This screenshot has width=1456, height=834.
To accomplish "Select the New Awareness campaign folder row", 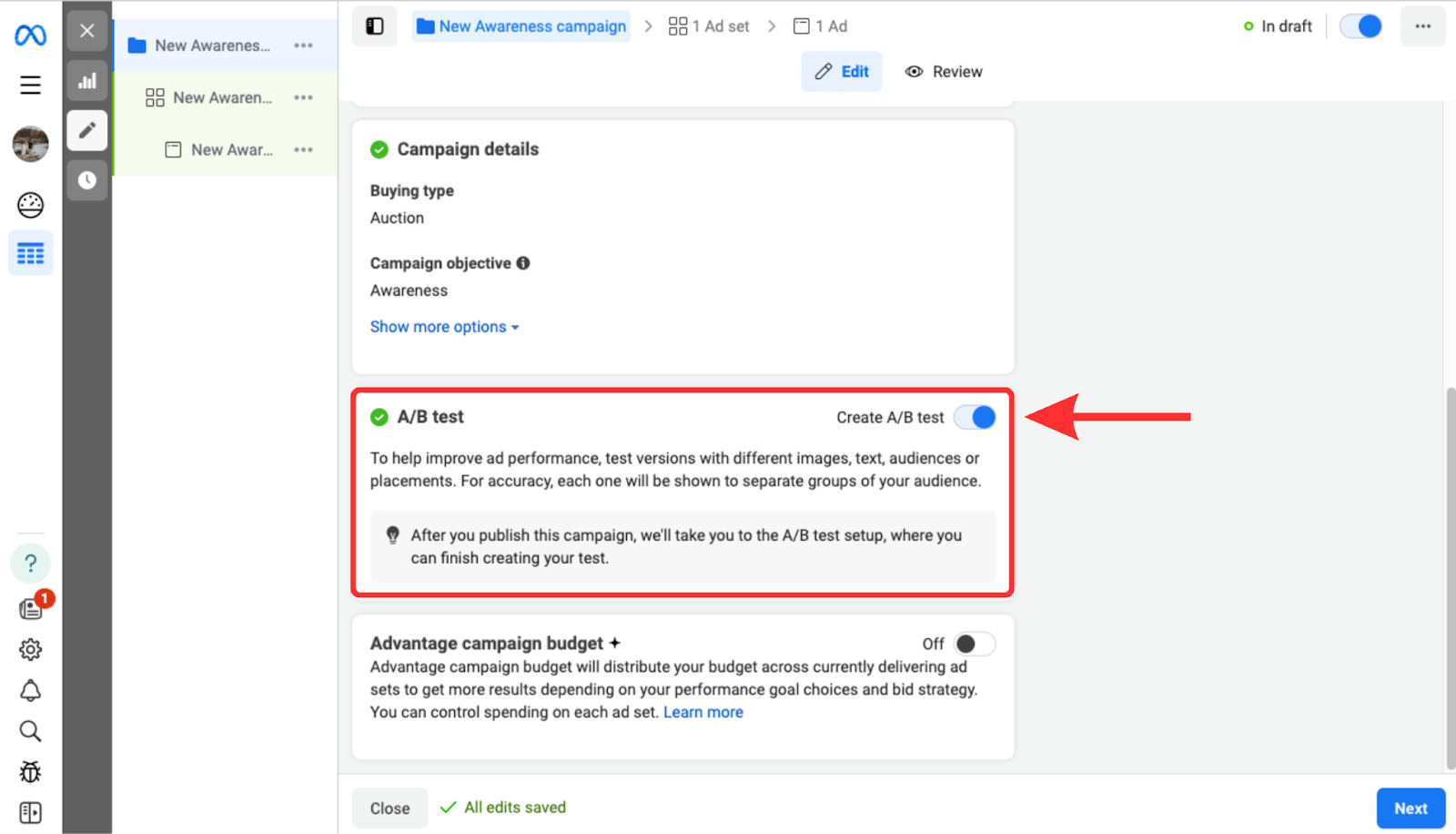I will 225,46.
